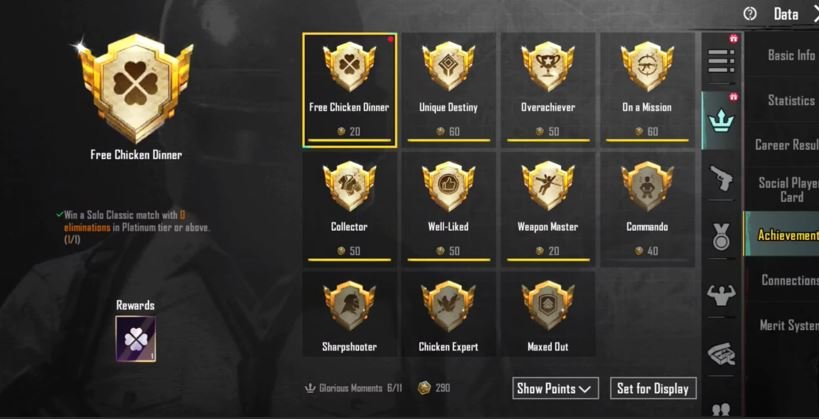Select the Overachiever trophy badge
The width and height of the screenshot is (819, 419).
(x=547, y=90)
